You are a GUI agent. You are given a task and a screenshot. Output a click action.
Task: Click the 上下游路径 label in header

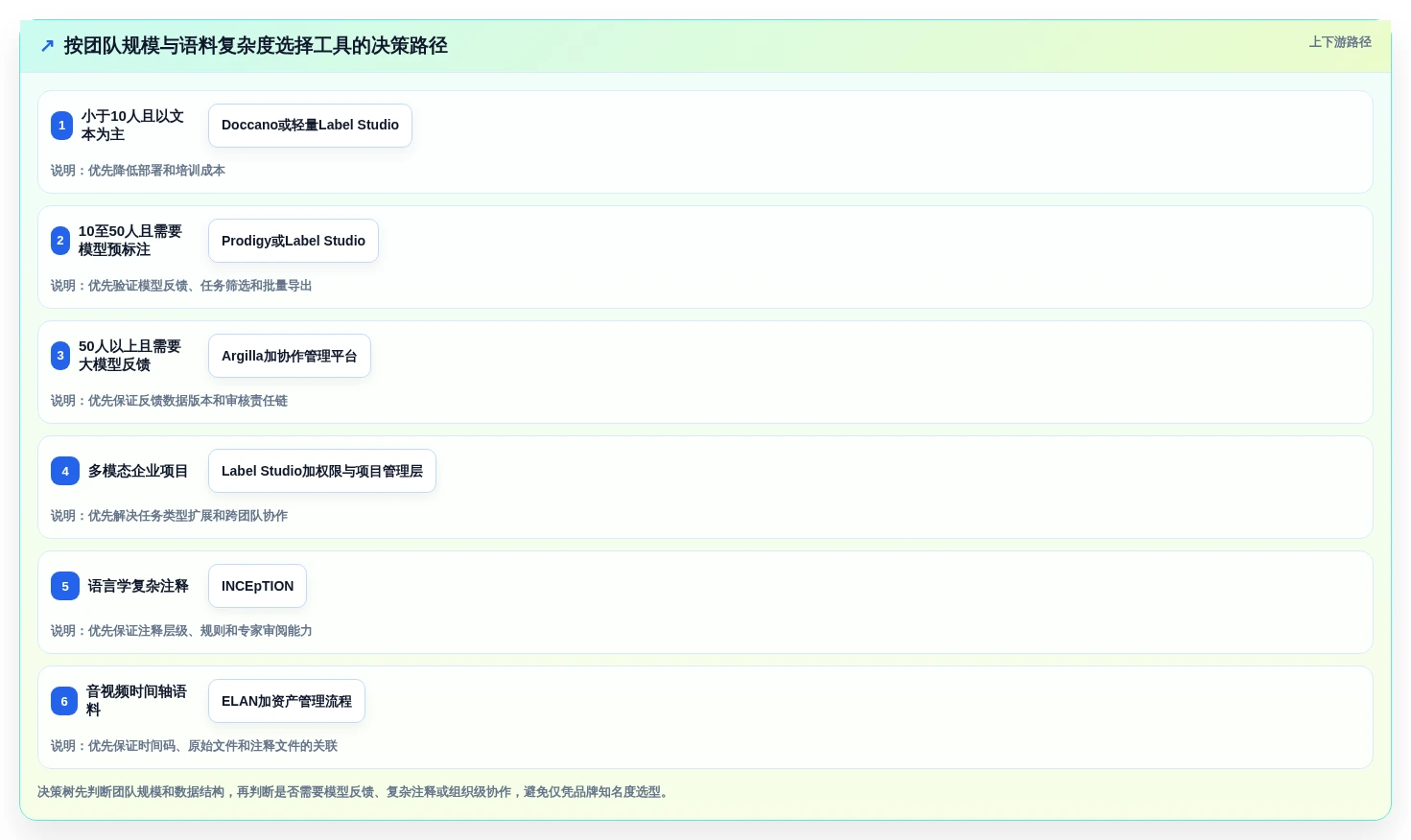pyautogui.click(x=1340, y=42)
